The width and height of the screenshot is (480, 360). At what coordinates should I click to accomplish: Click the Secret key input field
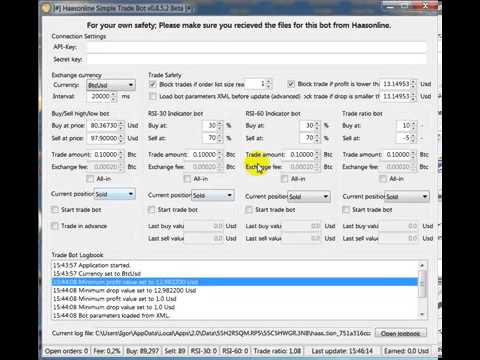click(256, 59)
